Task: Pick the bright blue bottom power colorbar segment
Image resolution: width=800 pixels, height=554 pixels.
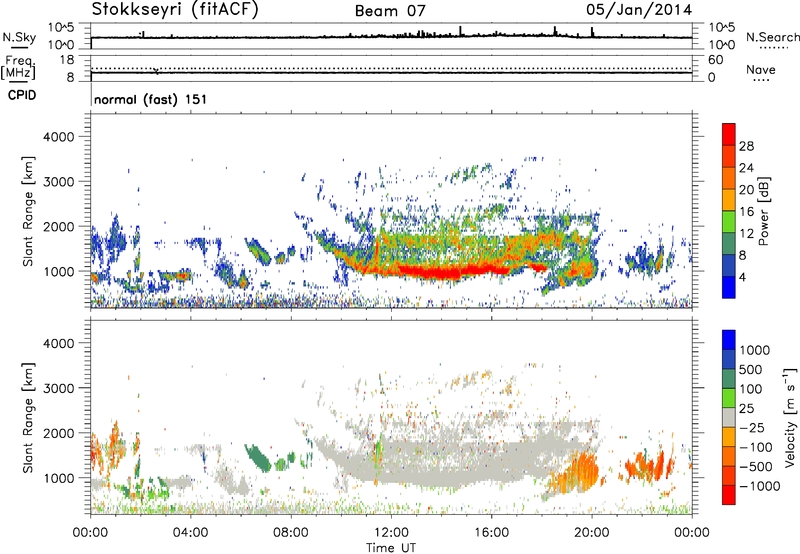Action: click(729, 287)
